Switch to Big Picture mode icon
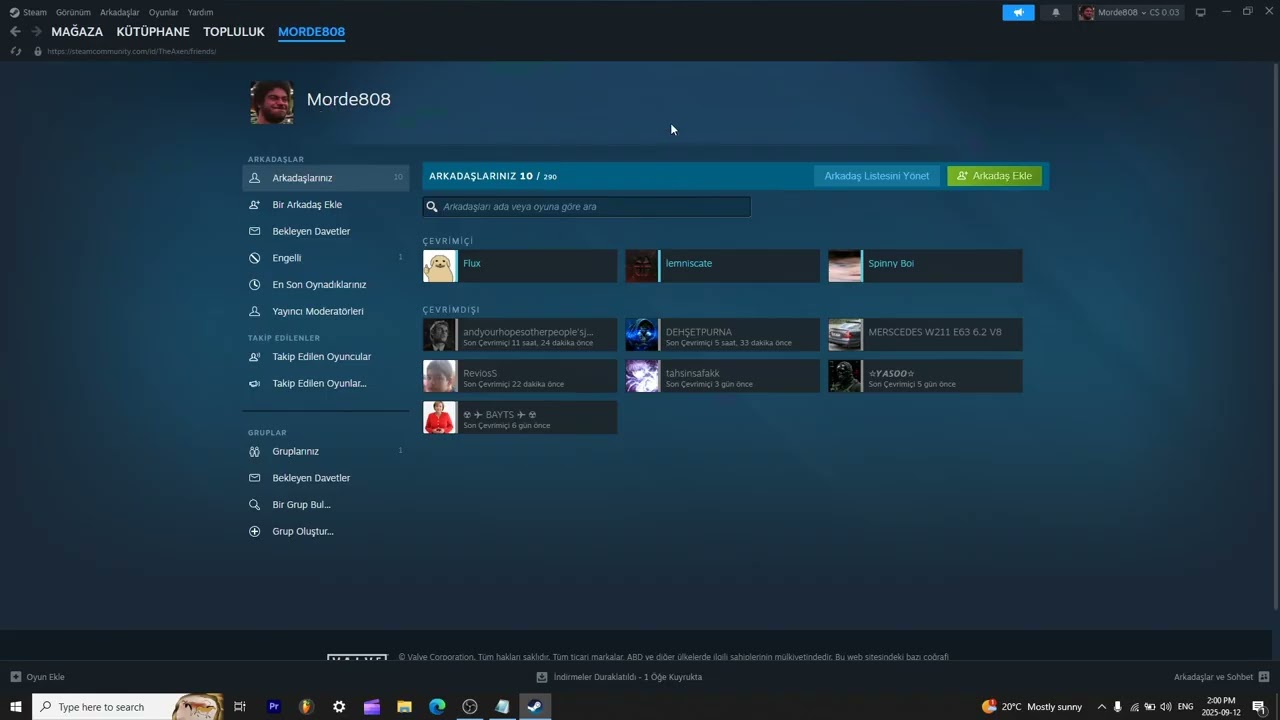 (1201, 12)
